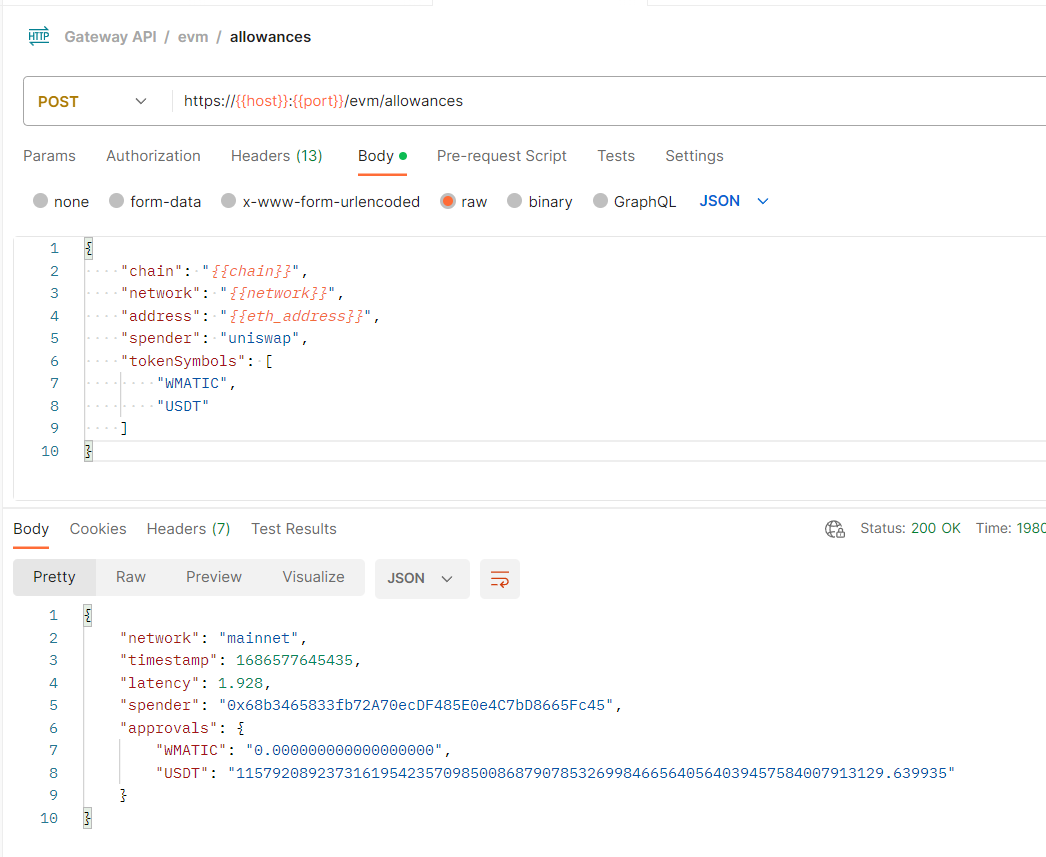
Task: Switch to the Cookies response tab
Action: 97,529
